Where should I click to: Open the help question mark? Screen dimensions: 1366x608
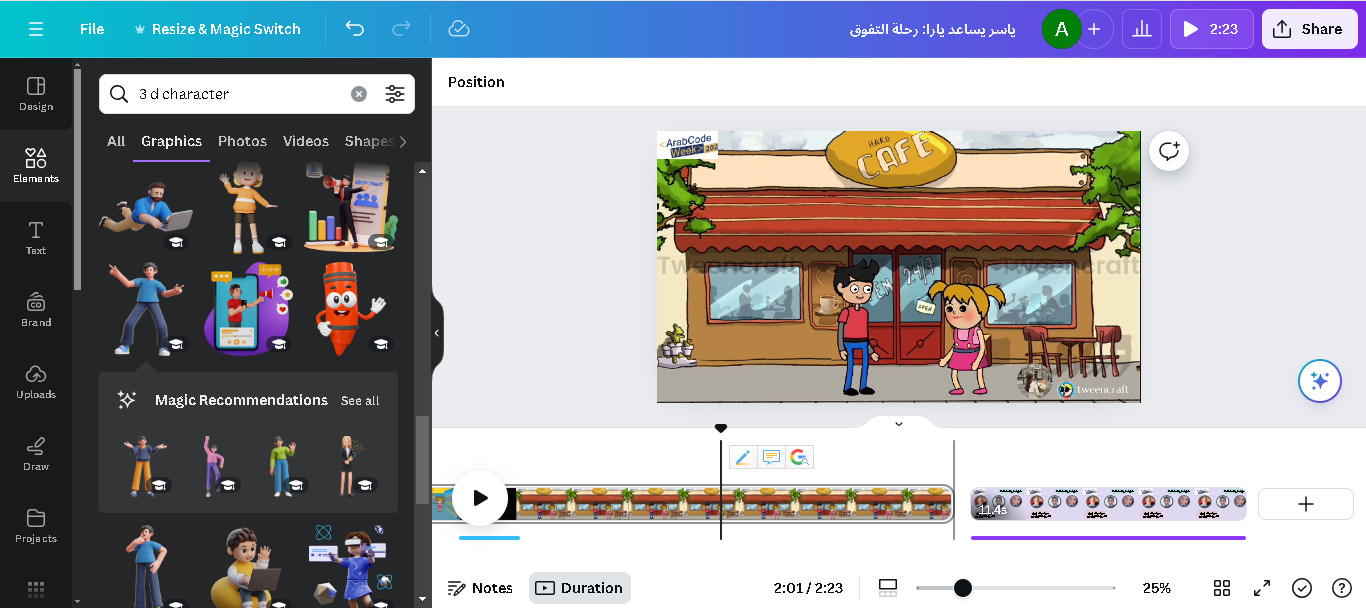coord(1342,588)
